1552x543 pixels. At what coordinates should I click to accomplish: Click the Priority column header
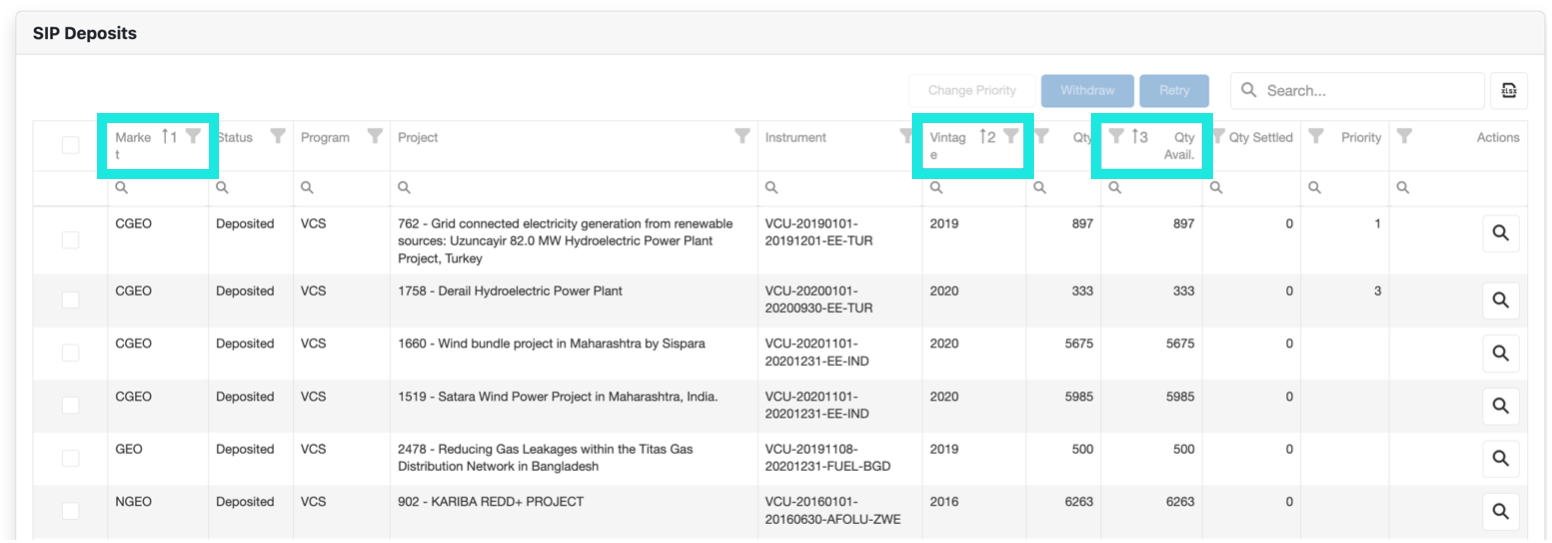point(1361,138)
